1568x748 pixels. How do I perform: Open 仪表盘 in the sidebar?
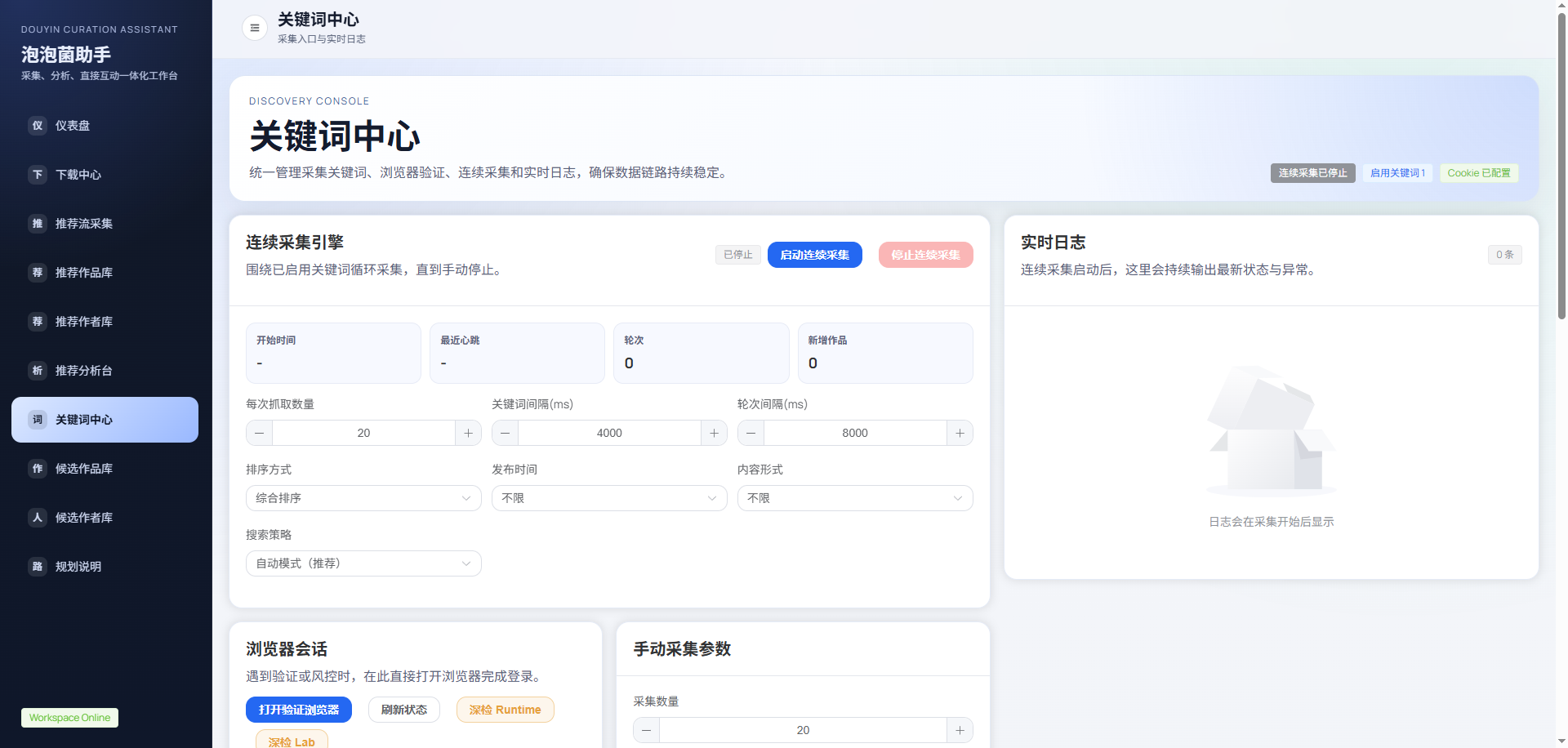pyautogui.click(x=105, y=126)
